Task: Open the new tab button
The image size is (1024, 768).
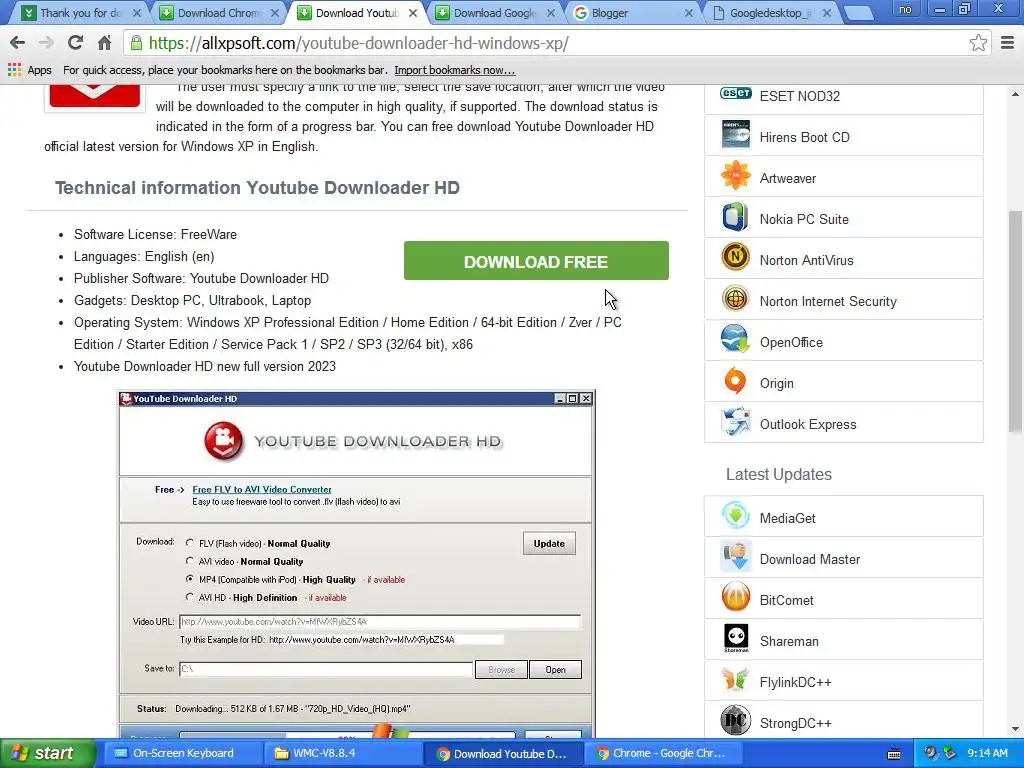Action: click(859, 13)
